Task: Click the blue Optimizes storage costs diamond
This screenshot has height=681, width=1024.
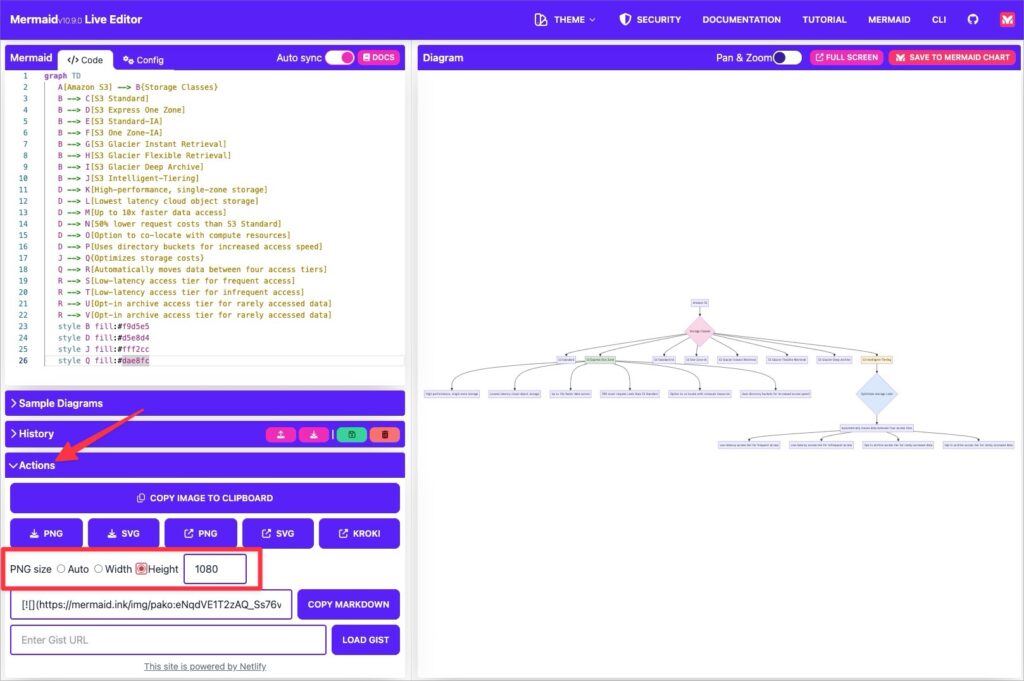Action: coord(876,394)
